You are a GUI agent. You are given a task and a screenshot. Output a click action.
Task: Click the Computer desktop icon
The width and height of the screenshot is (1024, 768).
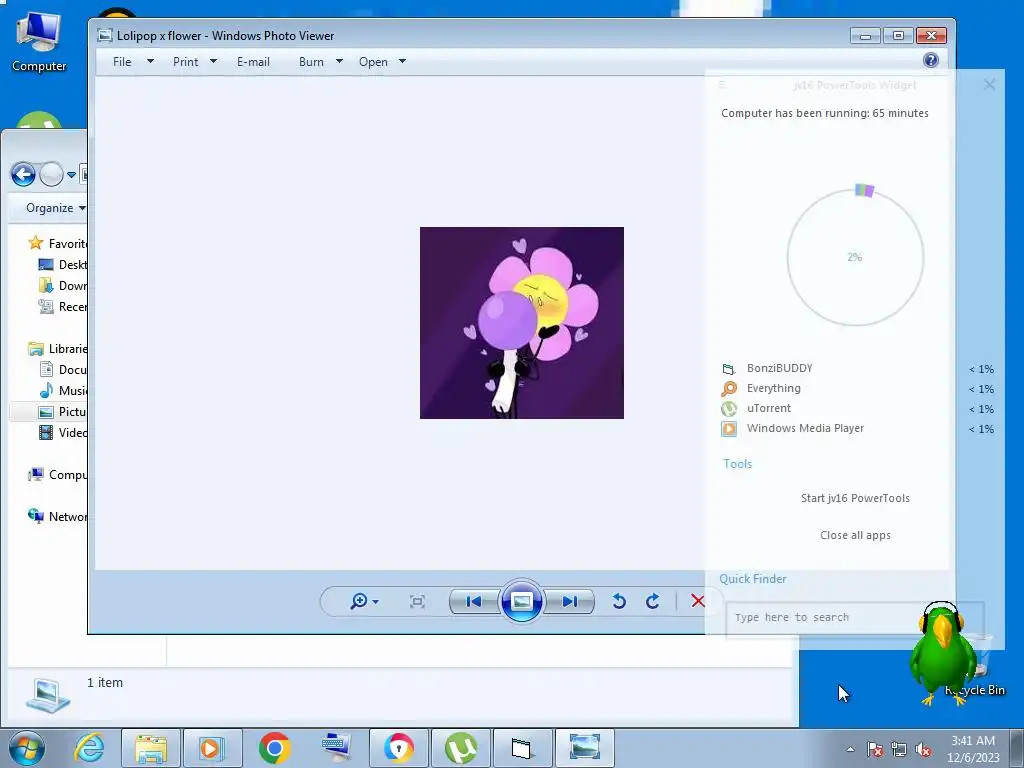pyautogui.click(x=39, y=42)
